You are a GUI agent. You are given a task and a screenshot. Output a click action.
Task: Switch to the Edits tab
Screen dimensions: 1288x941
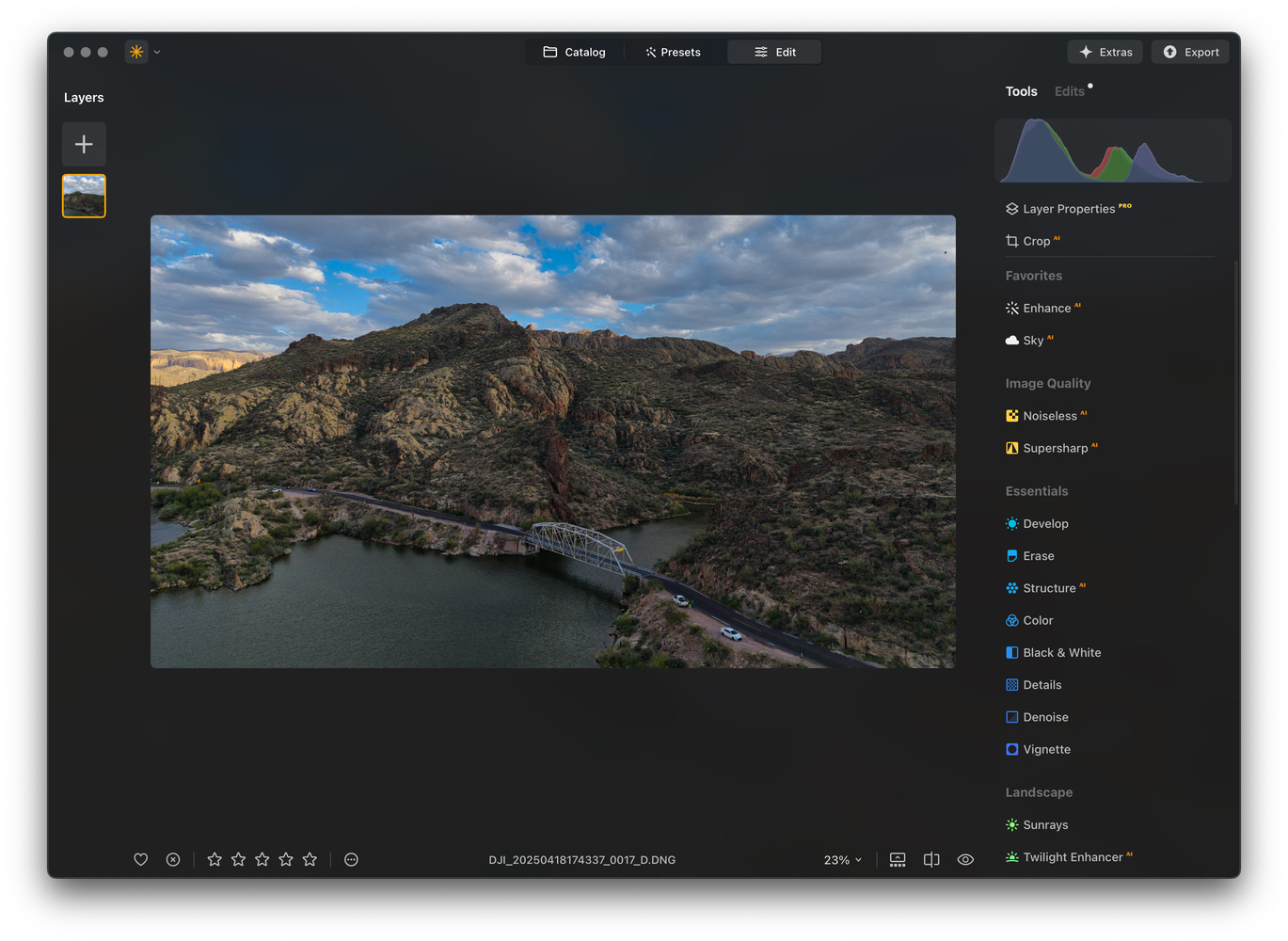[x=1070, y=91]
